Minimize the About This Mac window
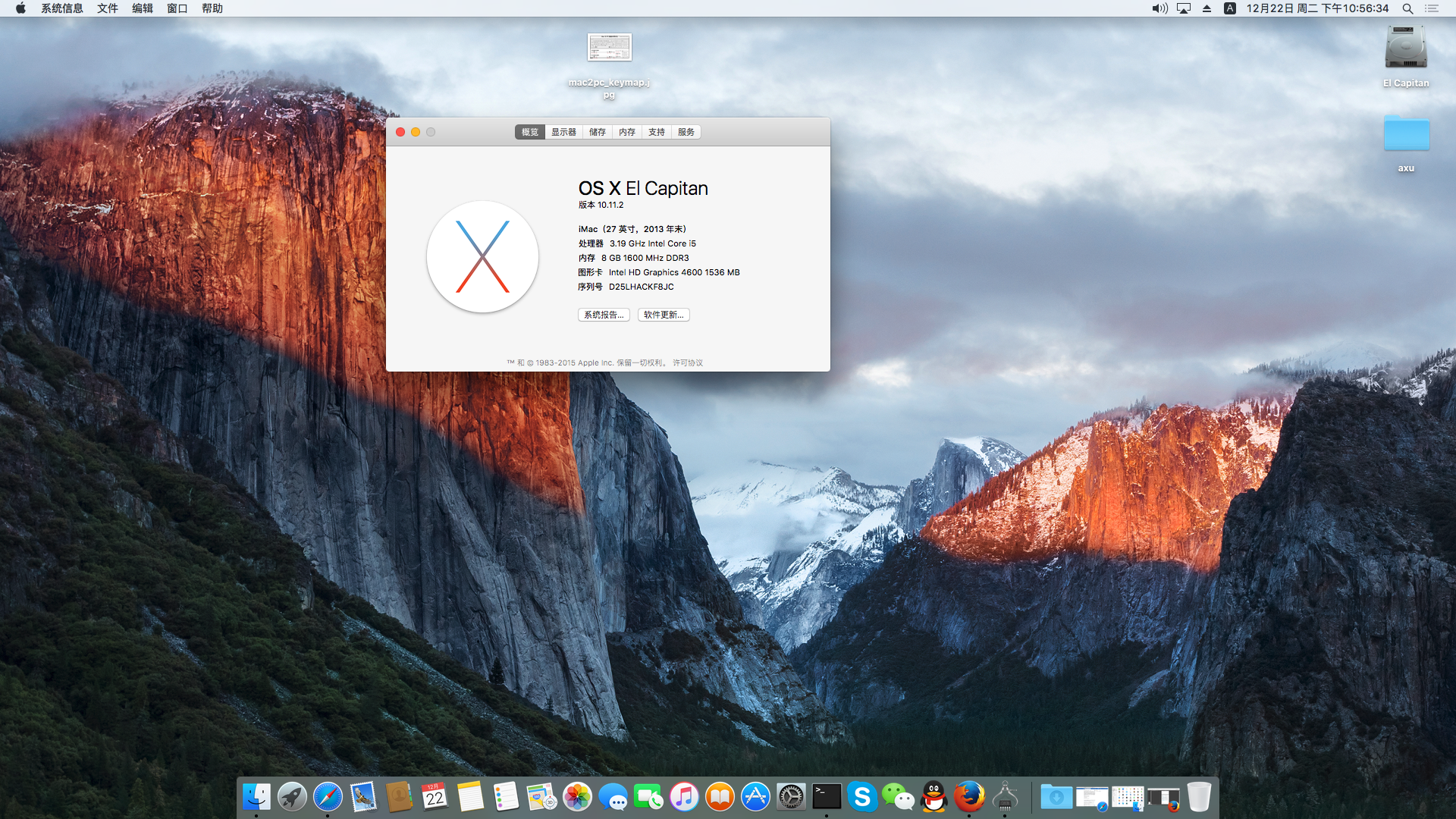1456x819 pixels. (x=416, y=132)
